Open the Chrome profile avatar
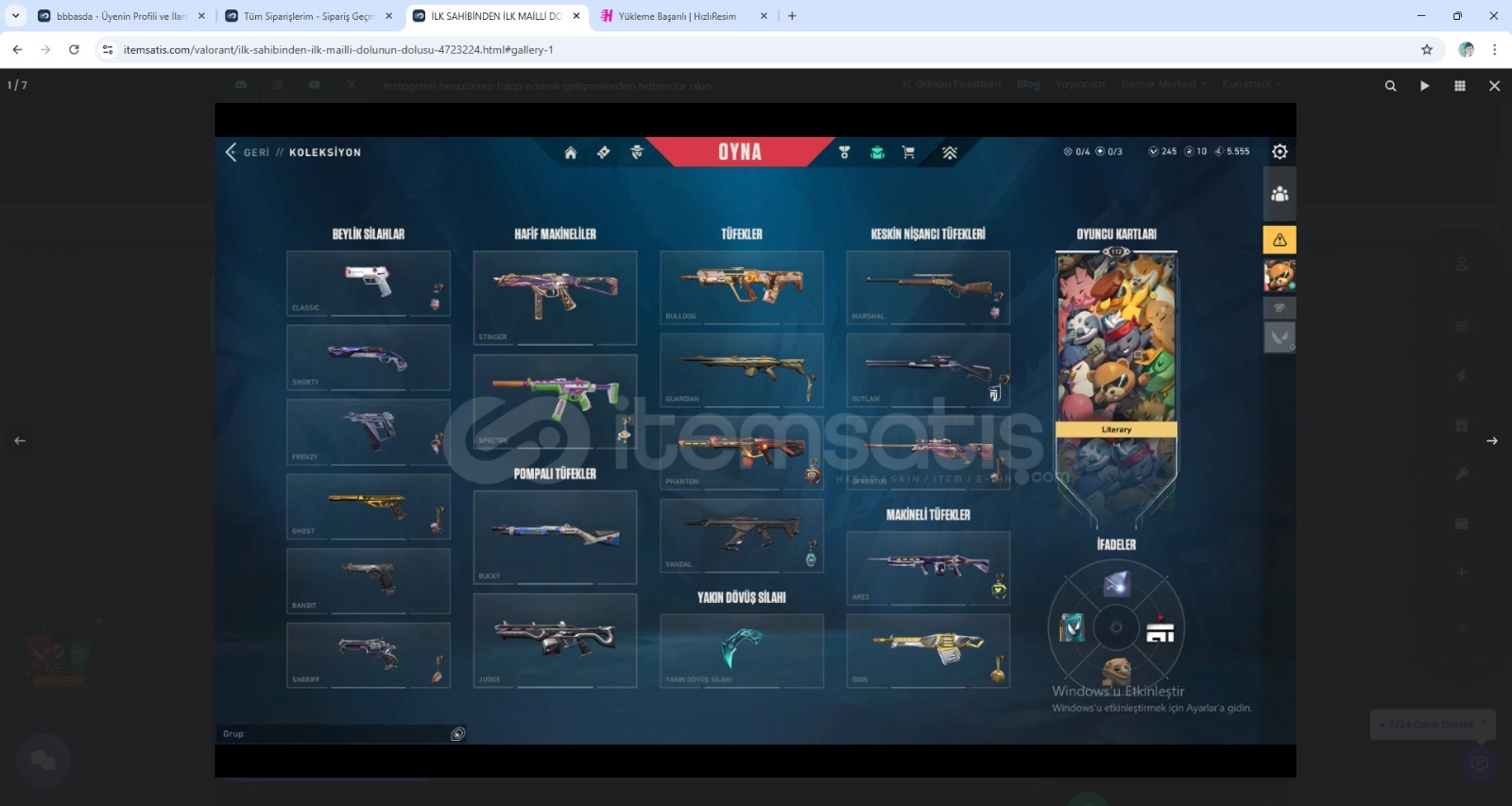Image resolution: width=1512 pixels, height=806 pixels. pos(1466,49)
